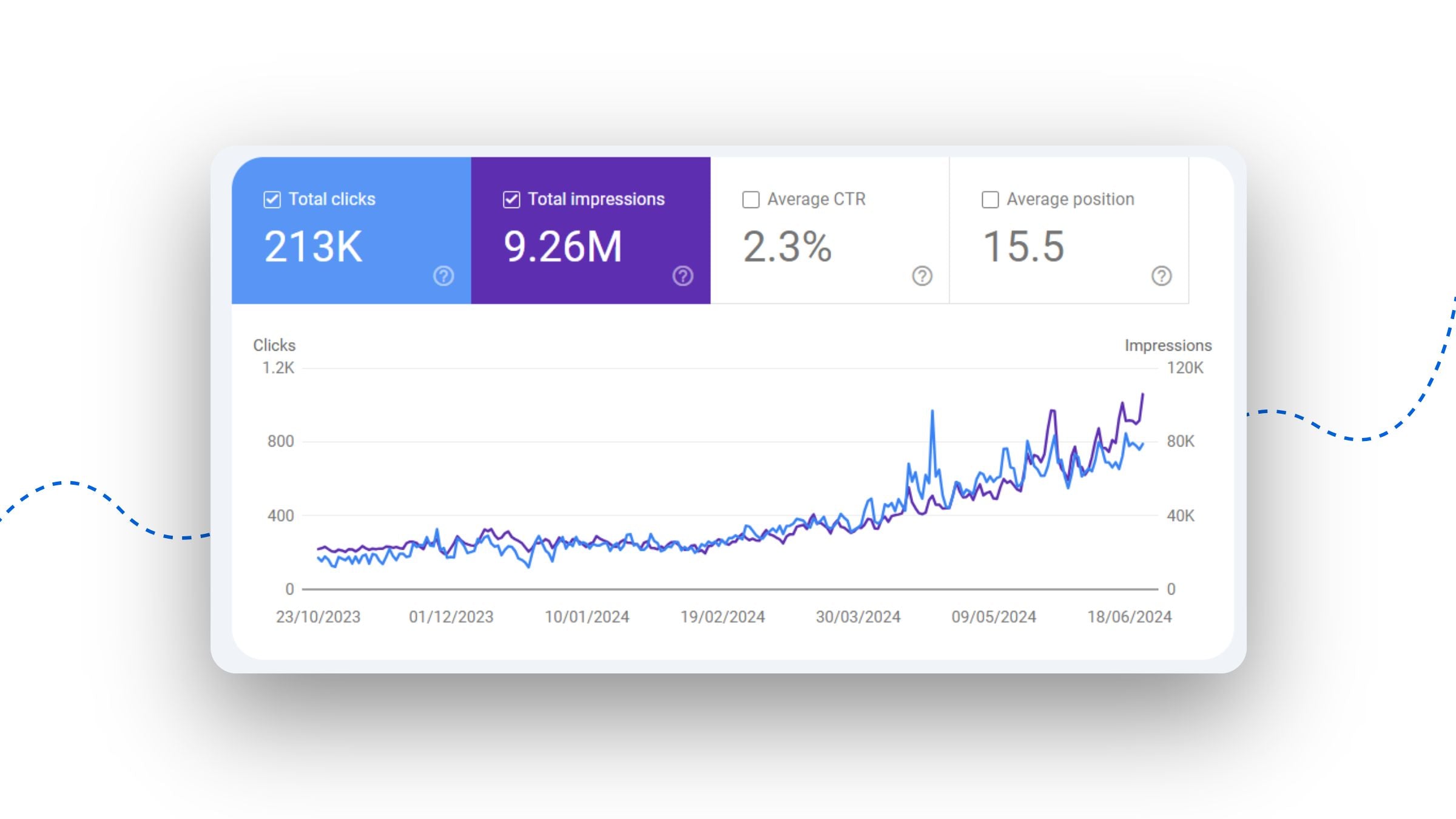Viewport: 1456px width, 819px height.
Task: Open the Total impressions help icon
Action: (x=682, y=276)
